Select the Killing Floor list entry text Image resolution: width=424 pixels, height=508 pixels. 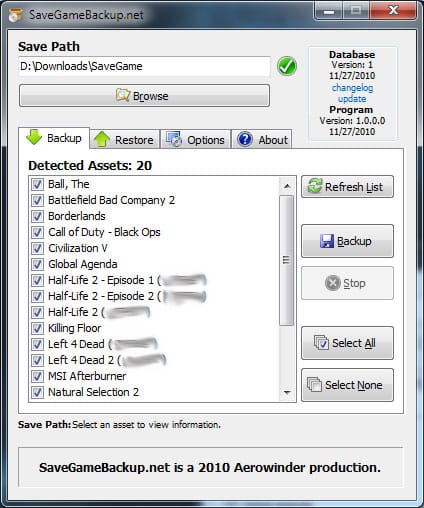[75, 328]
